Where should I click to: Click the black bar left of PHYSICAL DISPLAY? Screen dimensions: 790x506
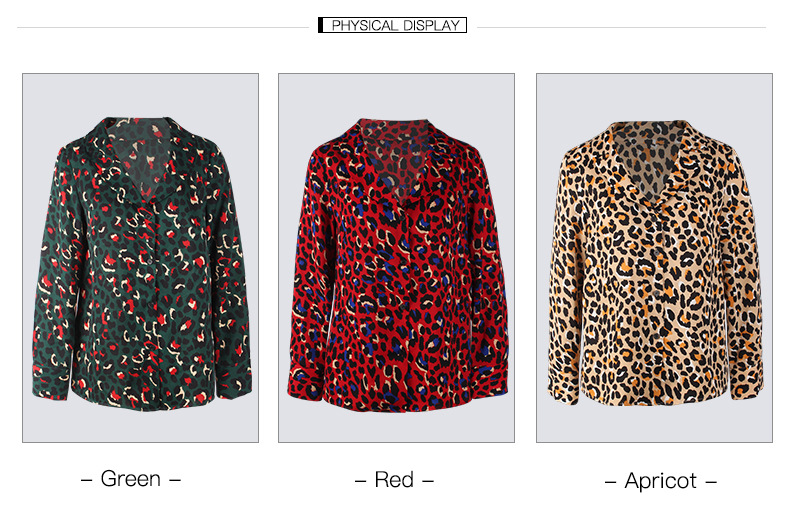320,25
